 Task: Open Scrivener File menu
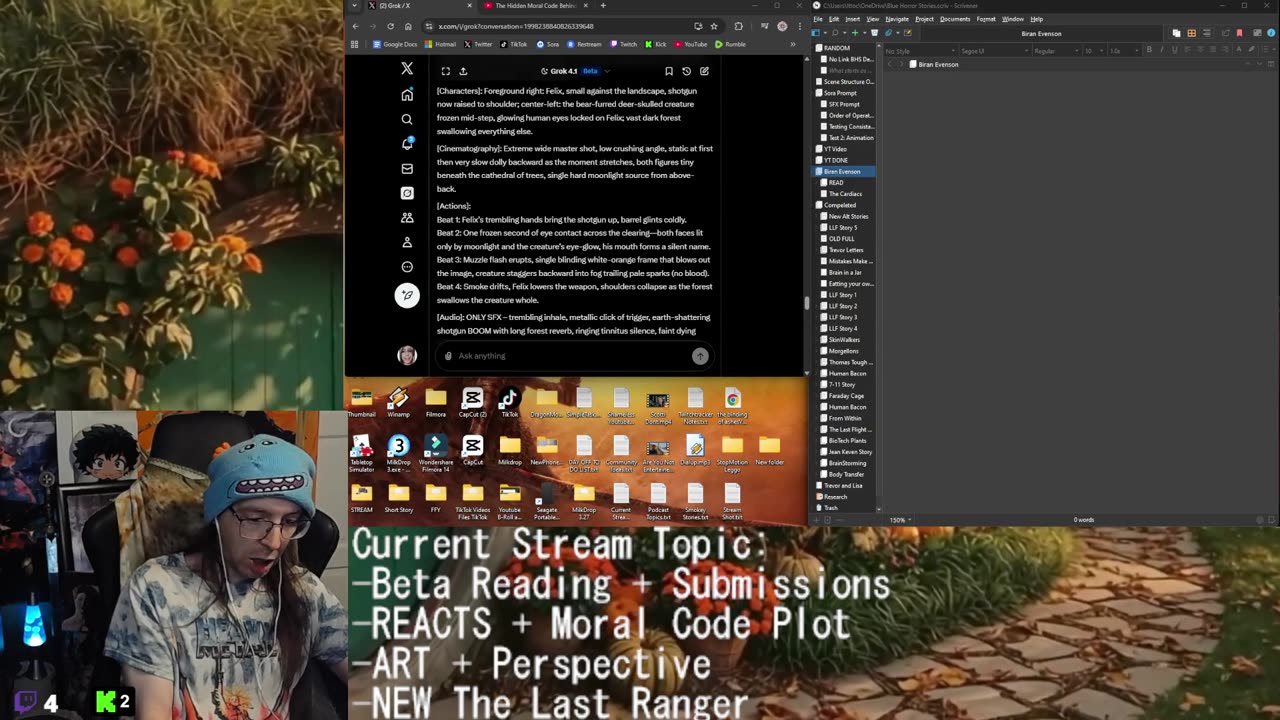pyautogui.click(x=818, y=19)
